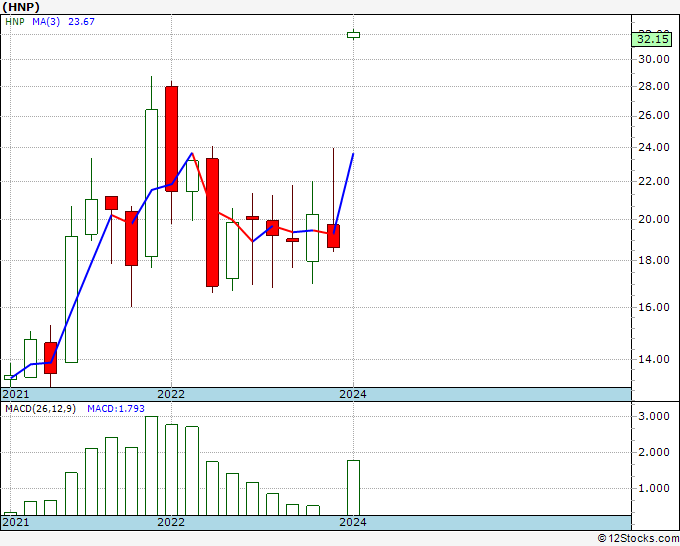Click the MA(3) indicator label
This screenshot has height=546, width=680.
pos(46,22)
